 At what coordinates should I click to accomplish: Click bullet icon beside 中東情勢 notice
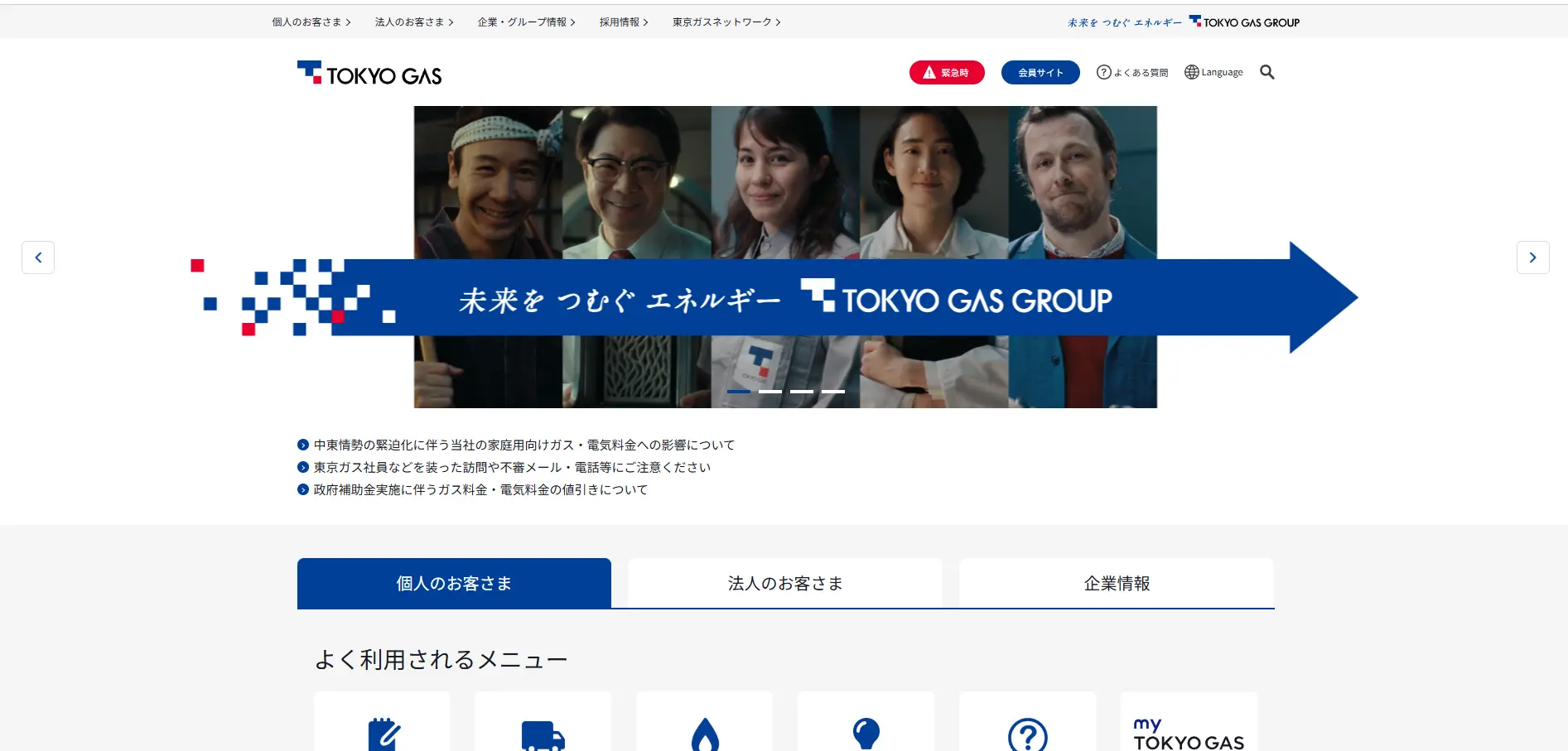(303, 445)
